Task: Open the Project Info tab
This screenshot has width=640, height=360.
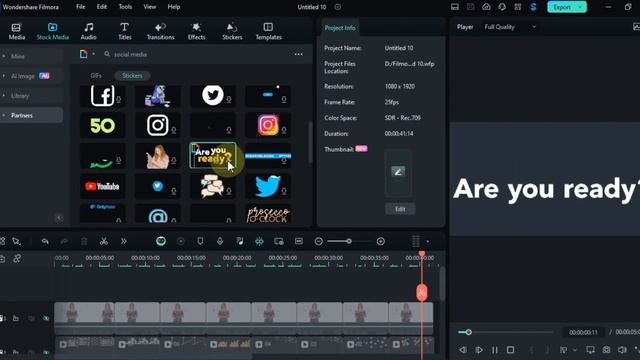Action: point(340,28)
